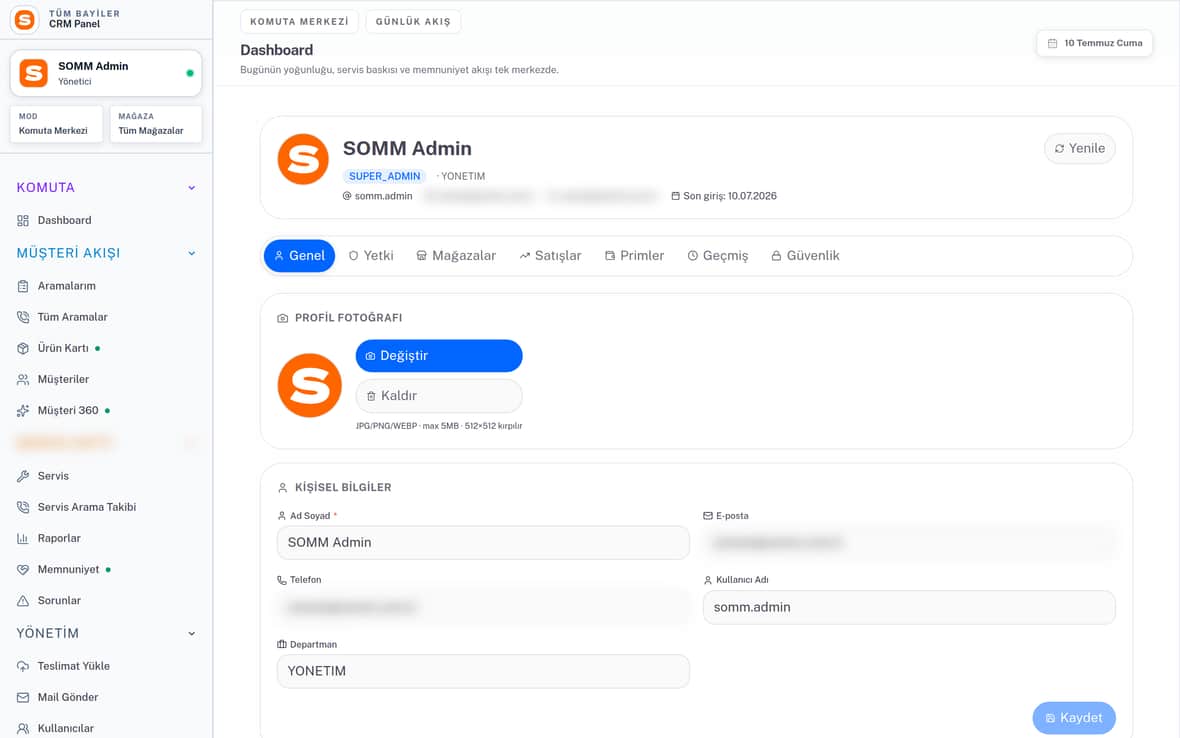Click the Servis Arama Takibi phone icon
Screen dimensions: 1180x738
[x=23, y=507]
